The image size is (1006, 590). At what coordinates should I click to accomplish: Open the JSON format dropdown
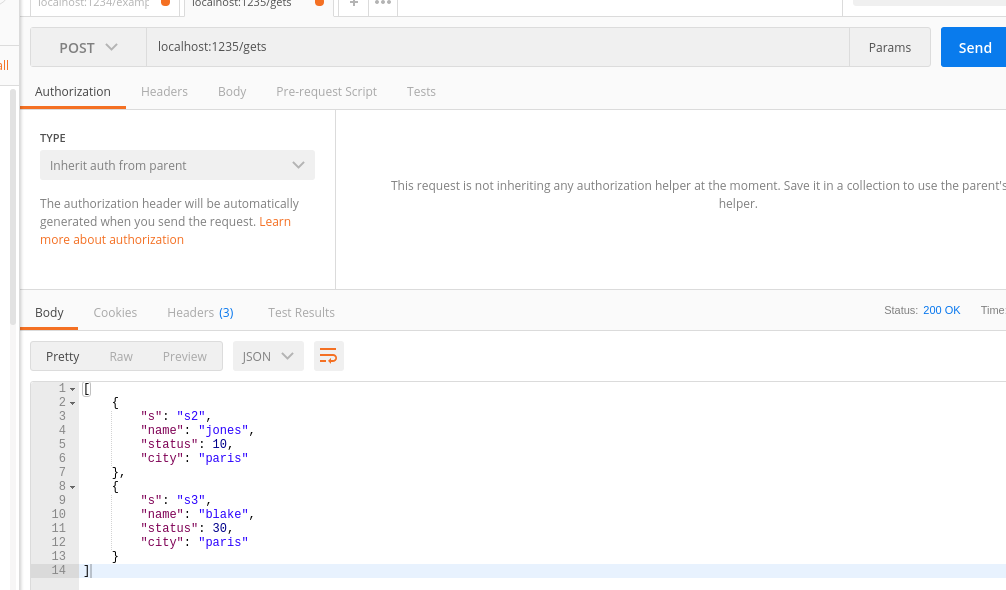(268, 356)
